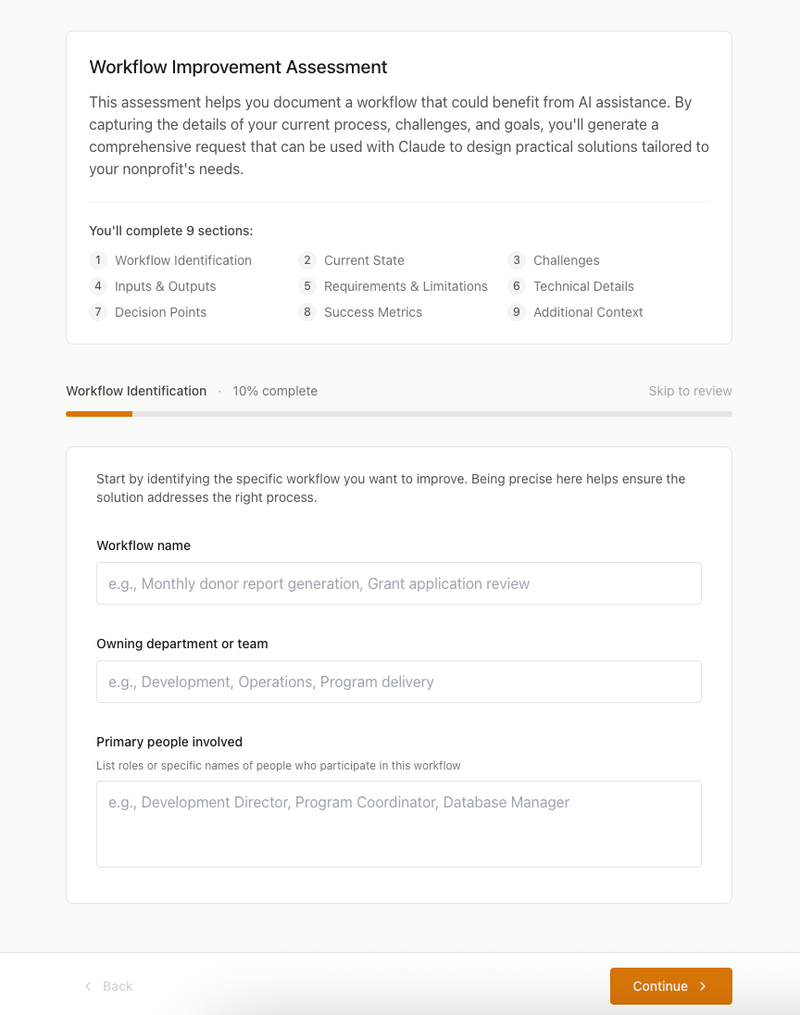Viewport: 800px width, 1015px height.
Task: Click the Technical Details number 6 circle
Action: 516,286
